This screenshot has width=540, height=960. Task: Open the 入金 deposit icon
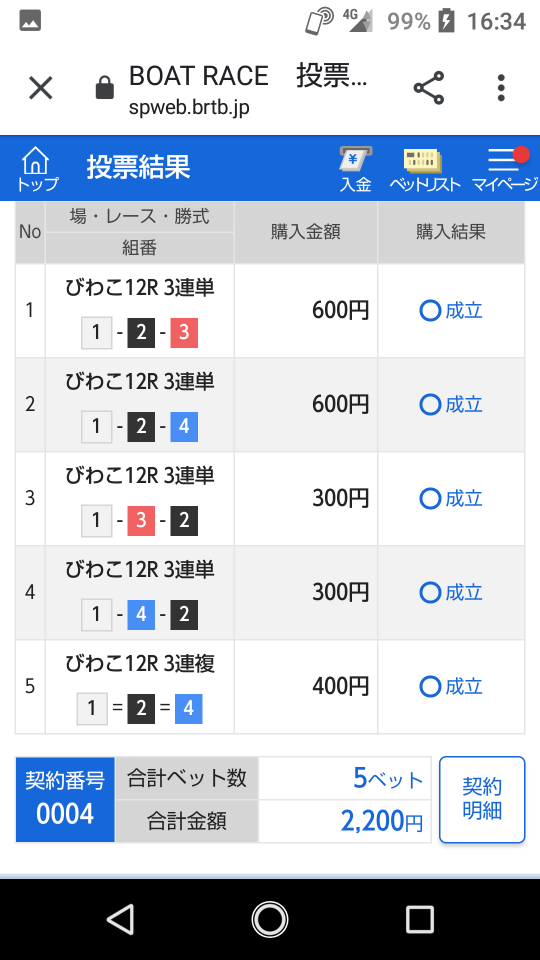pos(355,169)
